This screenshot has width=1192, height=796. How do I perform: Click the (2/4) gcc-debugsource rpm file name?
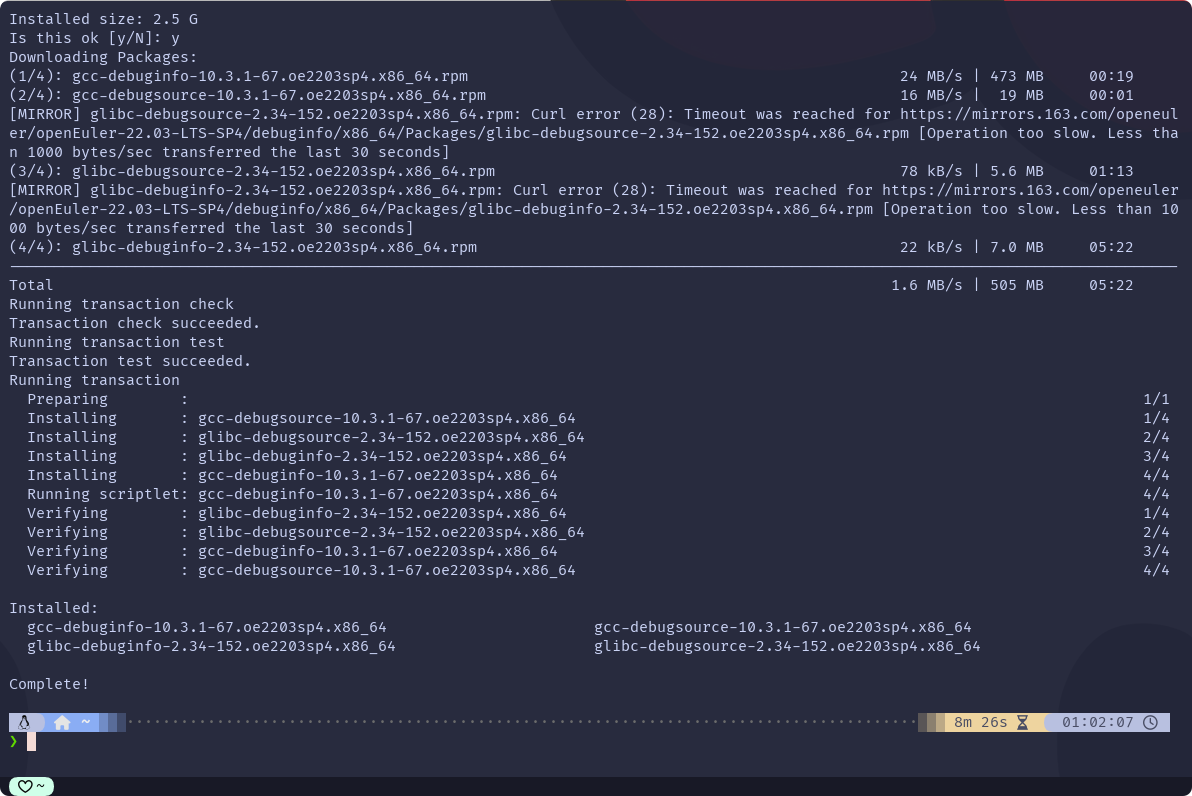pos(279,95)
